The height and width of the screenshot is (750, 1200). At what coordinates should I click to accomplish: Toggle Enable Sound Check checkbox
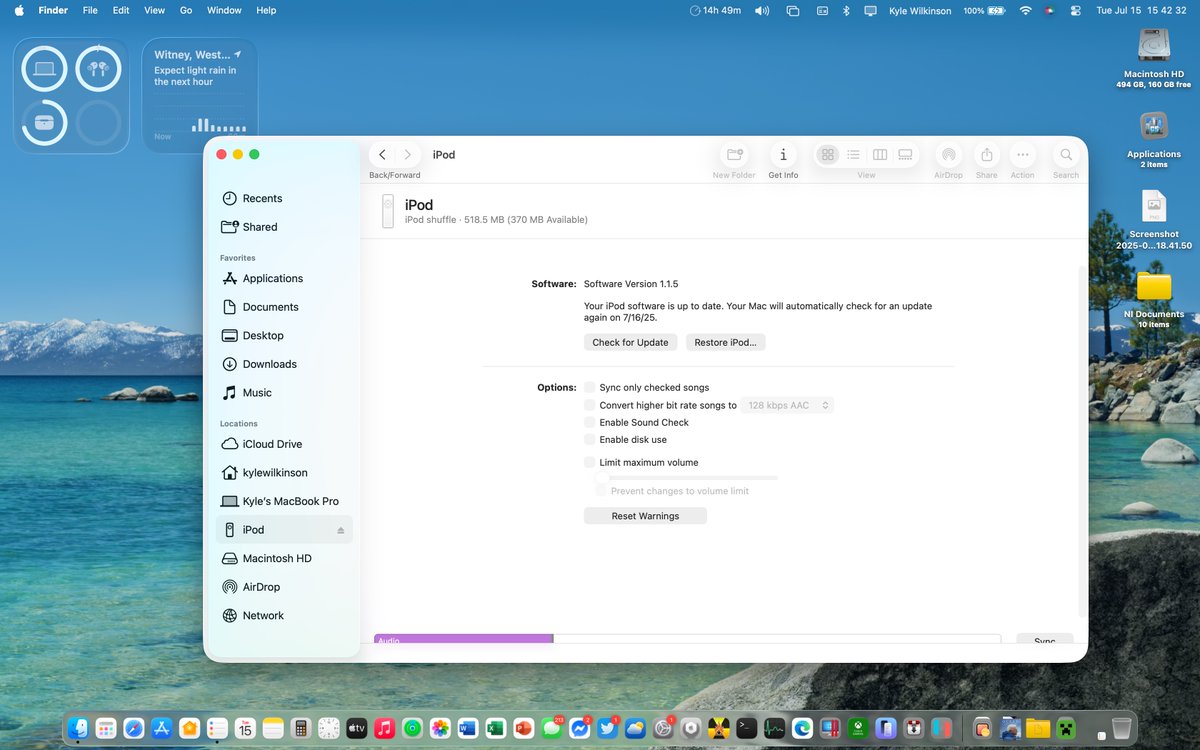pos(590,422)
